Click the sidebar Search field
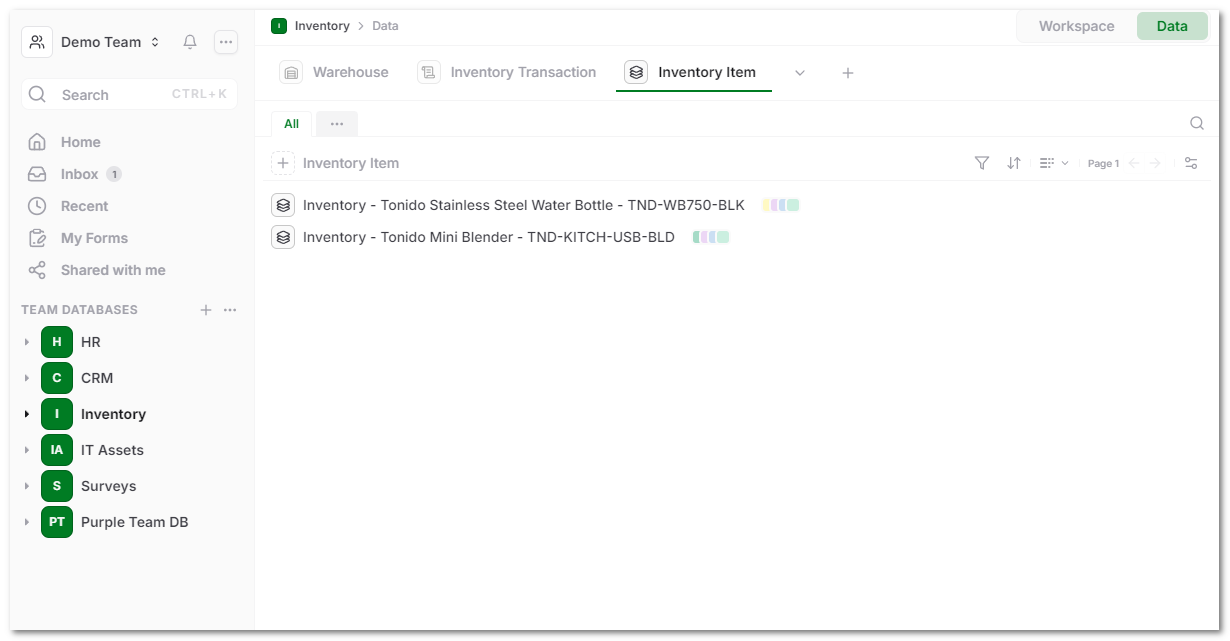The width and height of the screenshot is (1230, 641). (x=129, y=95)
